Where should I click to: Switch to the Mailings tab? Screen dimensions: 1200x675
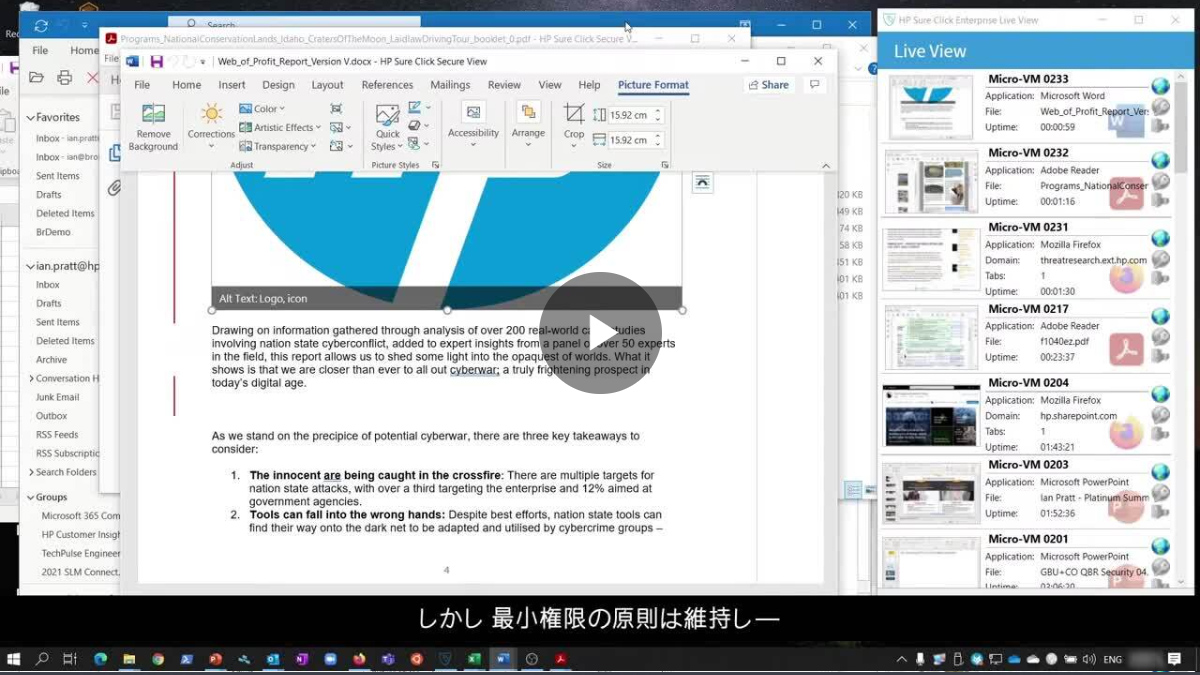point(450,85)
